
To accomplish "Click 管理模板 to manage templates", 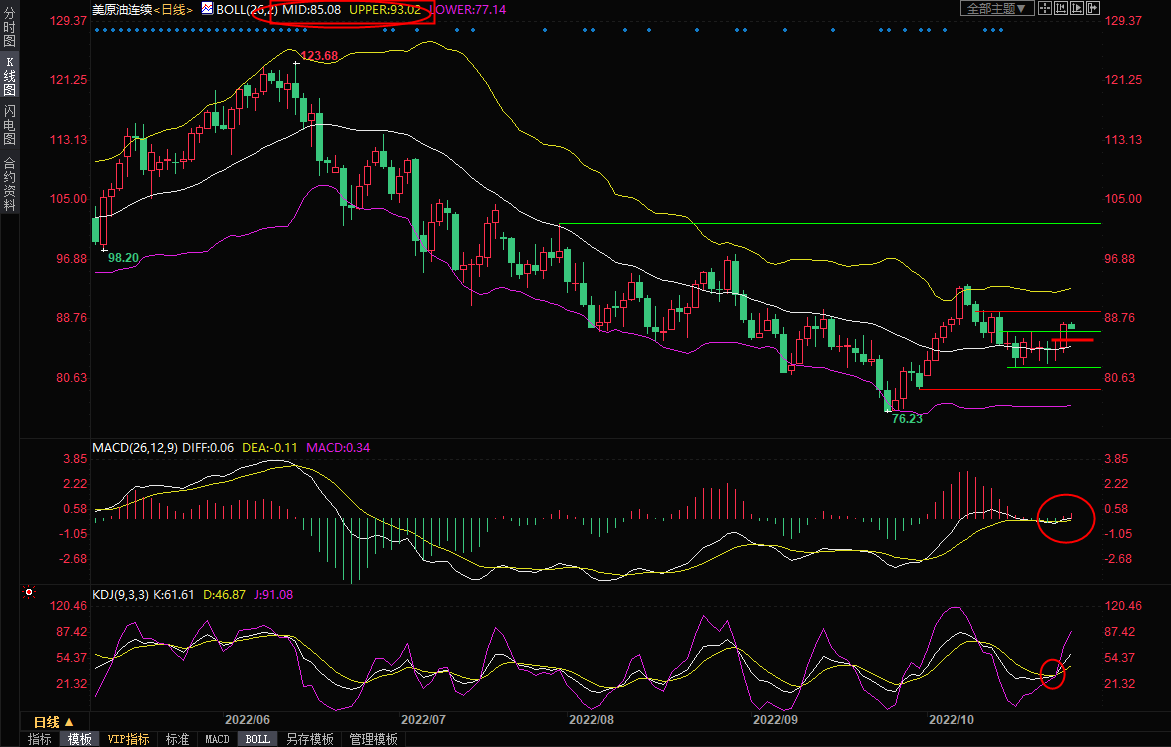I will pos(373,739).
